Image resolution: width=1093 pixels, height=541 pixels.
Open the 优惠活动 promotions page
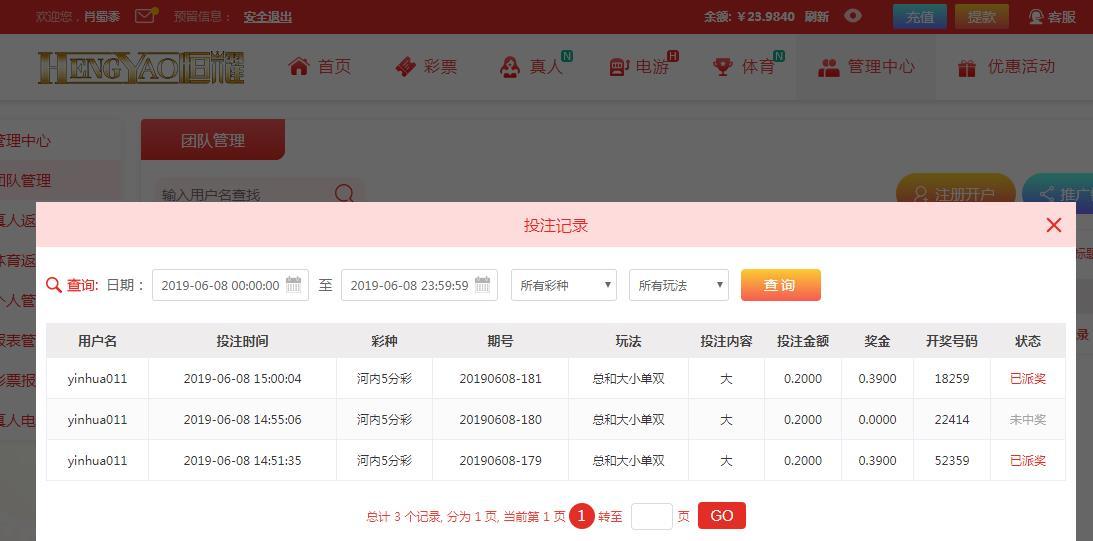(x=1006, y=67)
